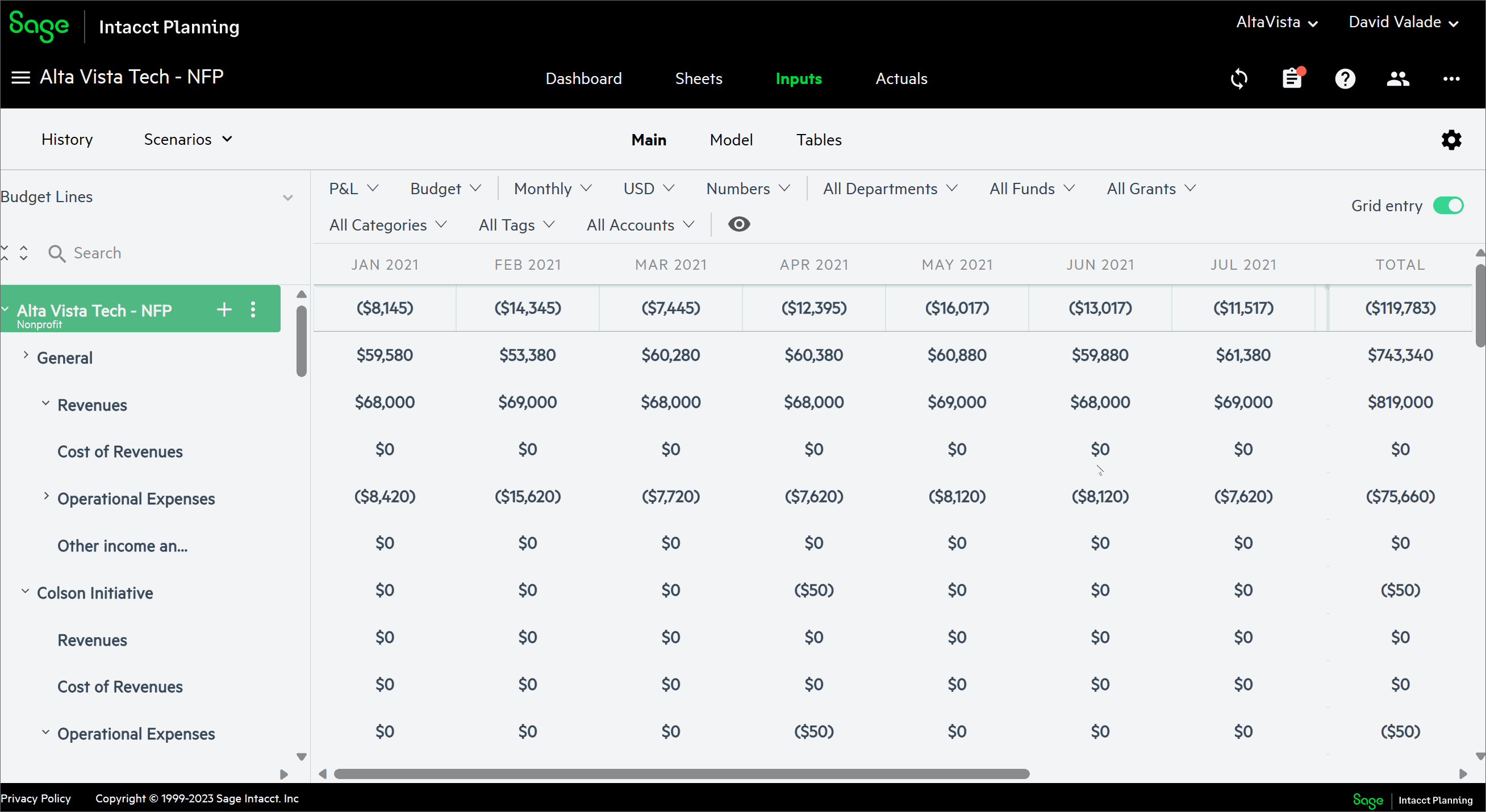Viewport: 1486px width, 812px height.
Task: Open the USD currency dropdown
Action: click(x=648, y=189)
